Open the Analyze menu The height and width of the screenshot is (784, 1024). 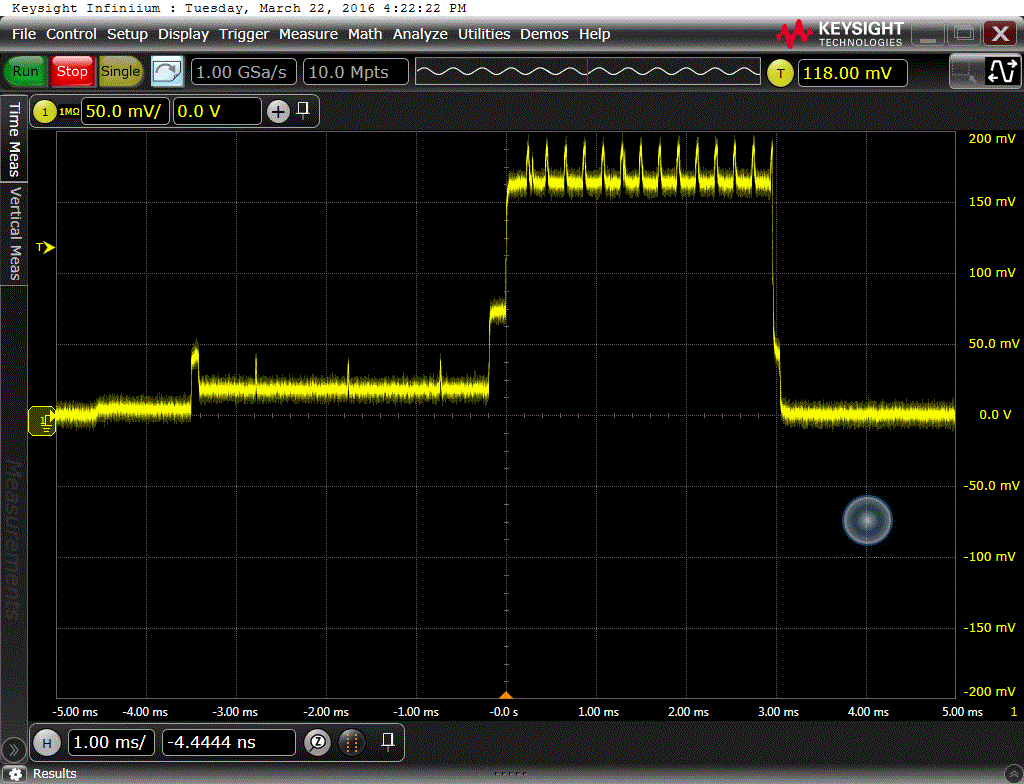(x=420, y=34)
